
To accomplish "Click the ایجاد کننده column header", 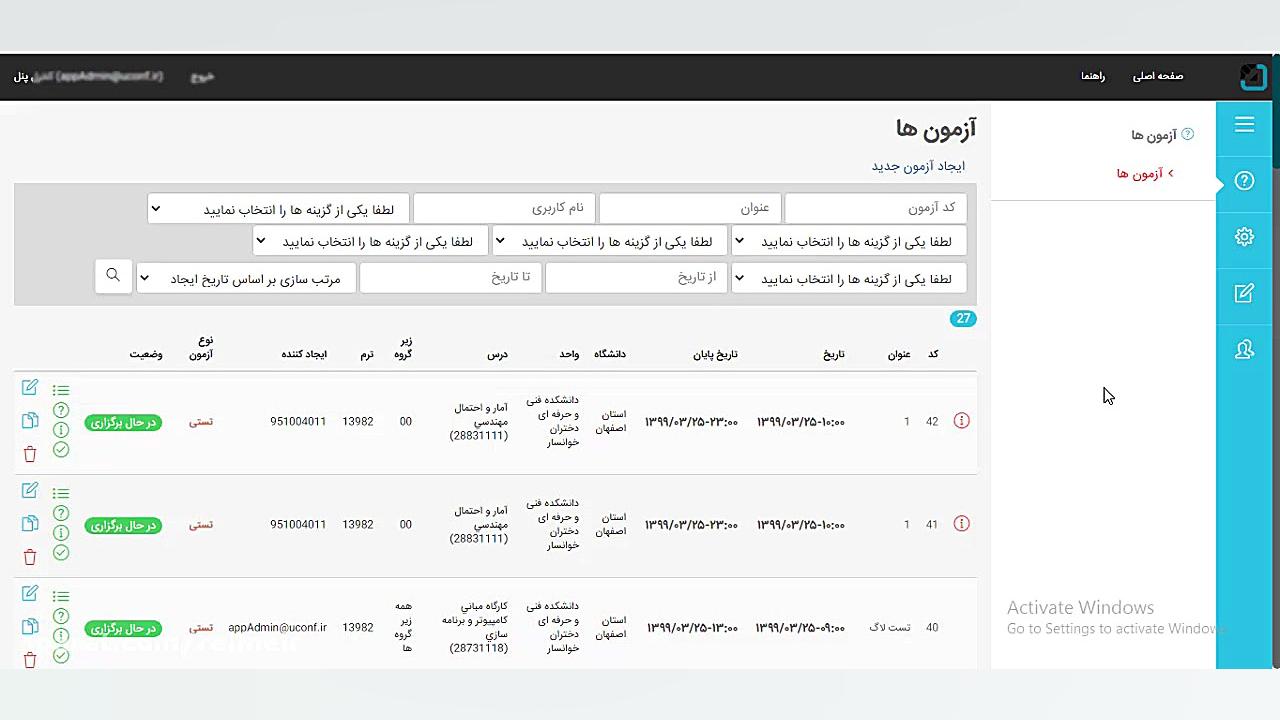I will [x=304, y=354].
